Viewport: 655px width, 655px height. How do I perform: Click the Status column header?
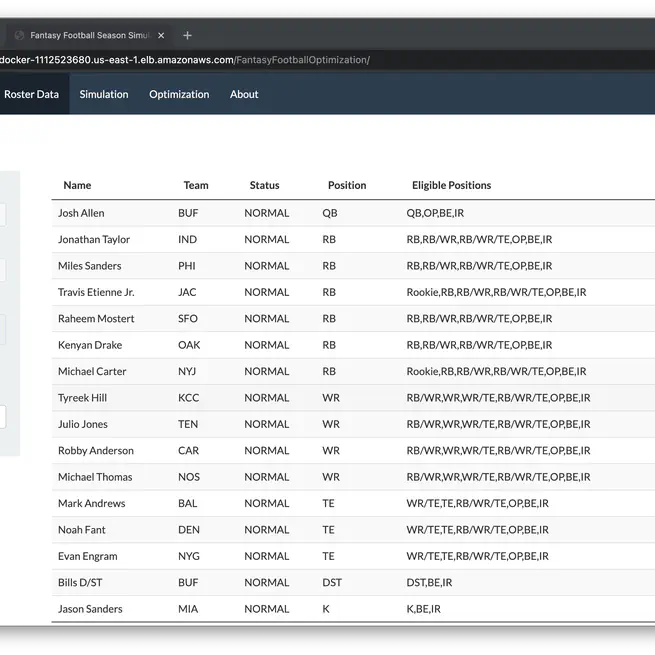tap(264, 185)
